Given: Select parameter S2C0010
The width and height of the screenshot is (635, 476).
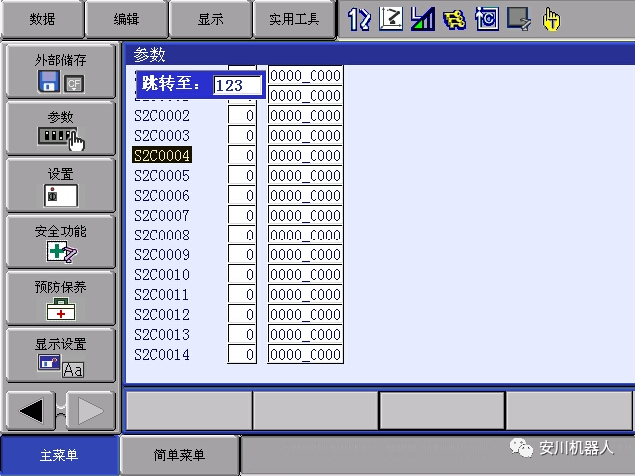Looking at the screenshot, I should (x=162, y=274).
